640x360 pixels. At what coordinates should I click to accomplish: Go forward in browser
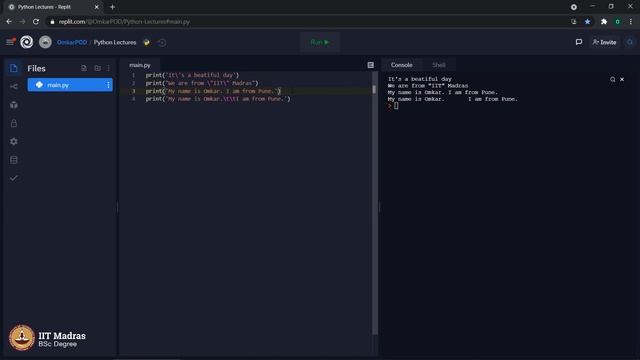click(x=22, y=22)
